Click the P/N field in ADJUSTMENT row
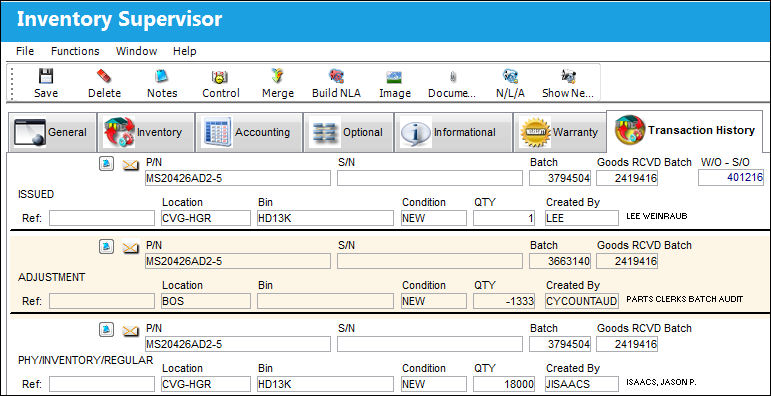 [x=238, y=261]
